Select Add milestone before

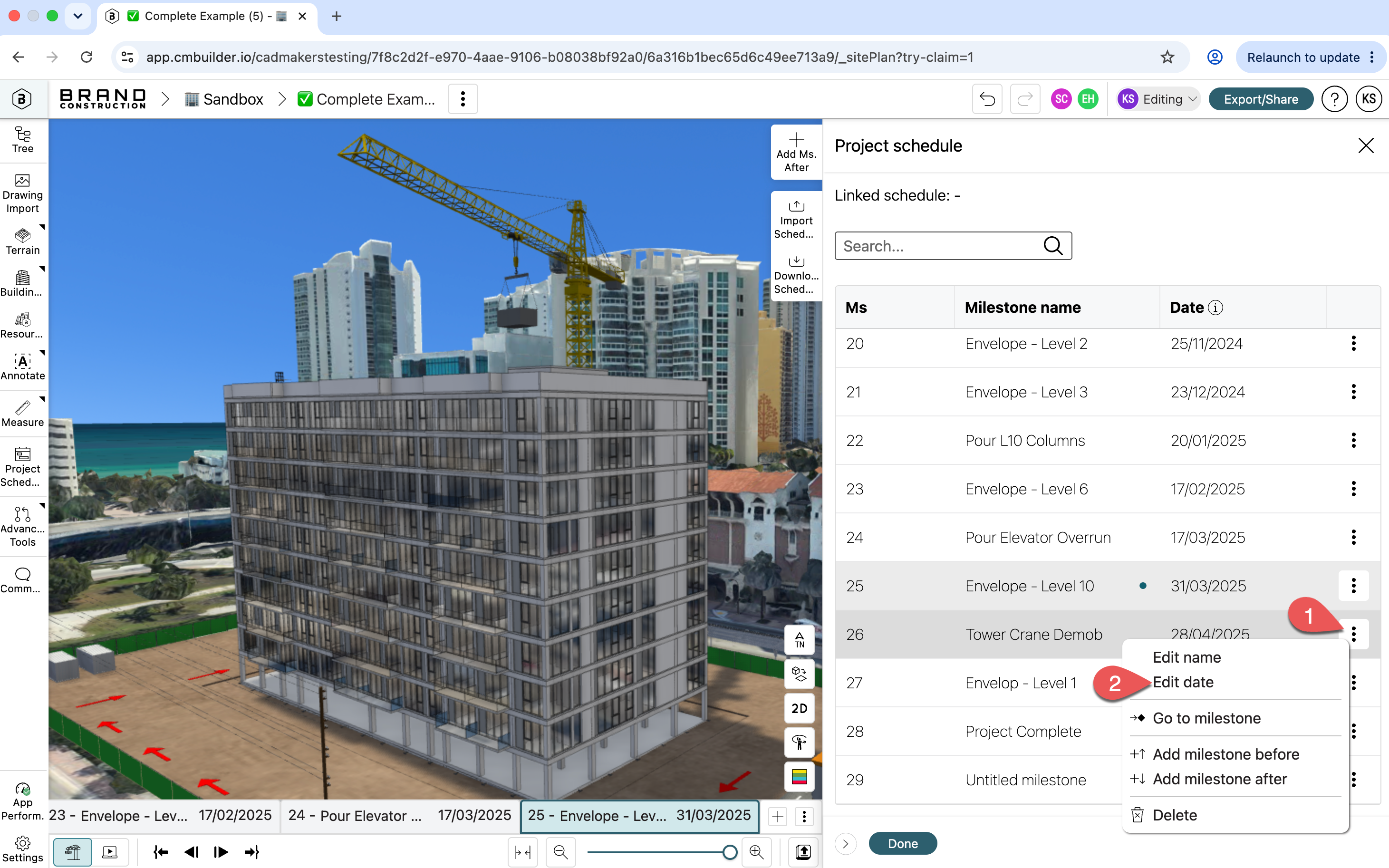1225,754
